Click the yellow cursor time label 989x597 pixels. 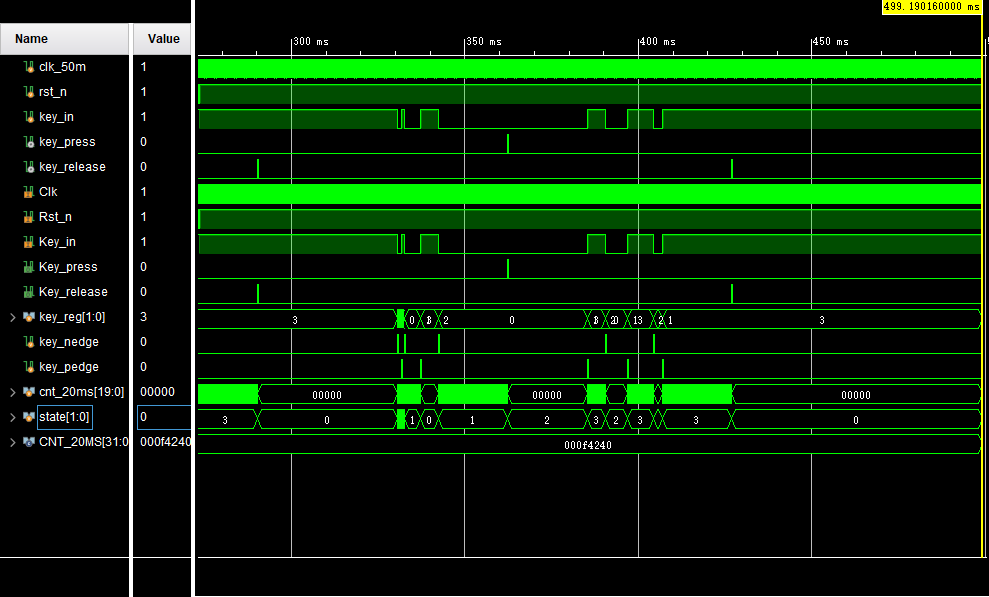coord(931,6)
